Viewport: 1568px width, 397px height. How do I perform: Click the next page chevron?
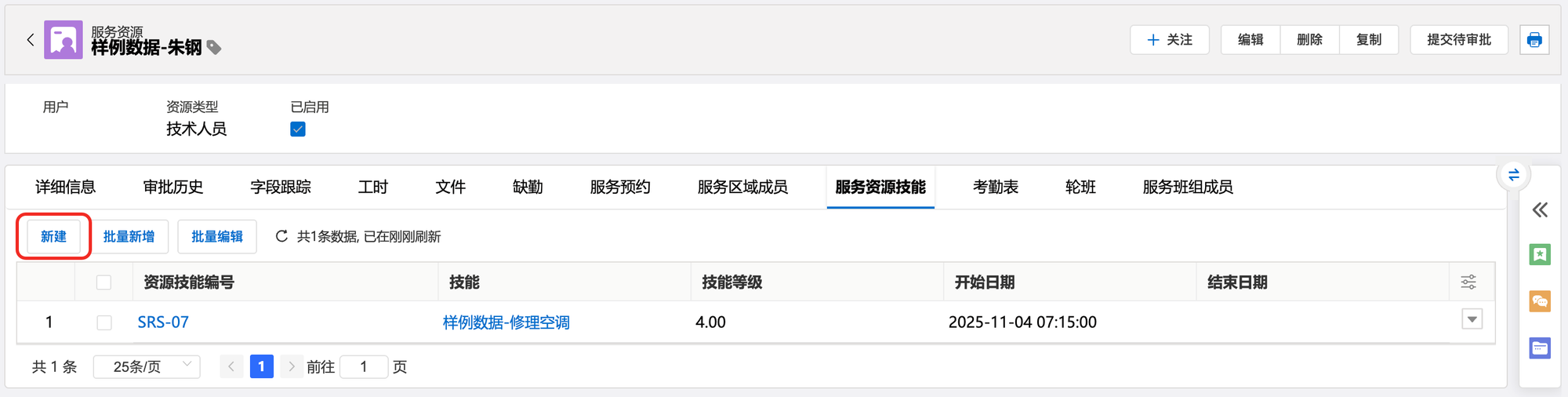pos(292,366)
